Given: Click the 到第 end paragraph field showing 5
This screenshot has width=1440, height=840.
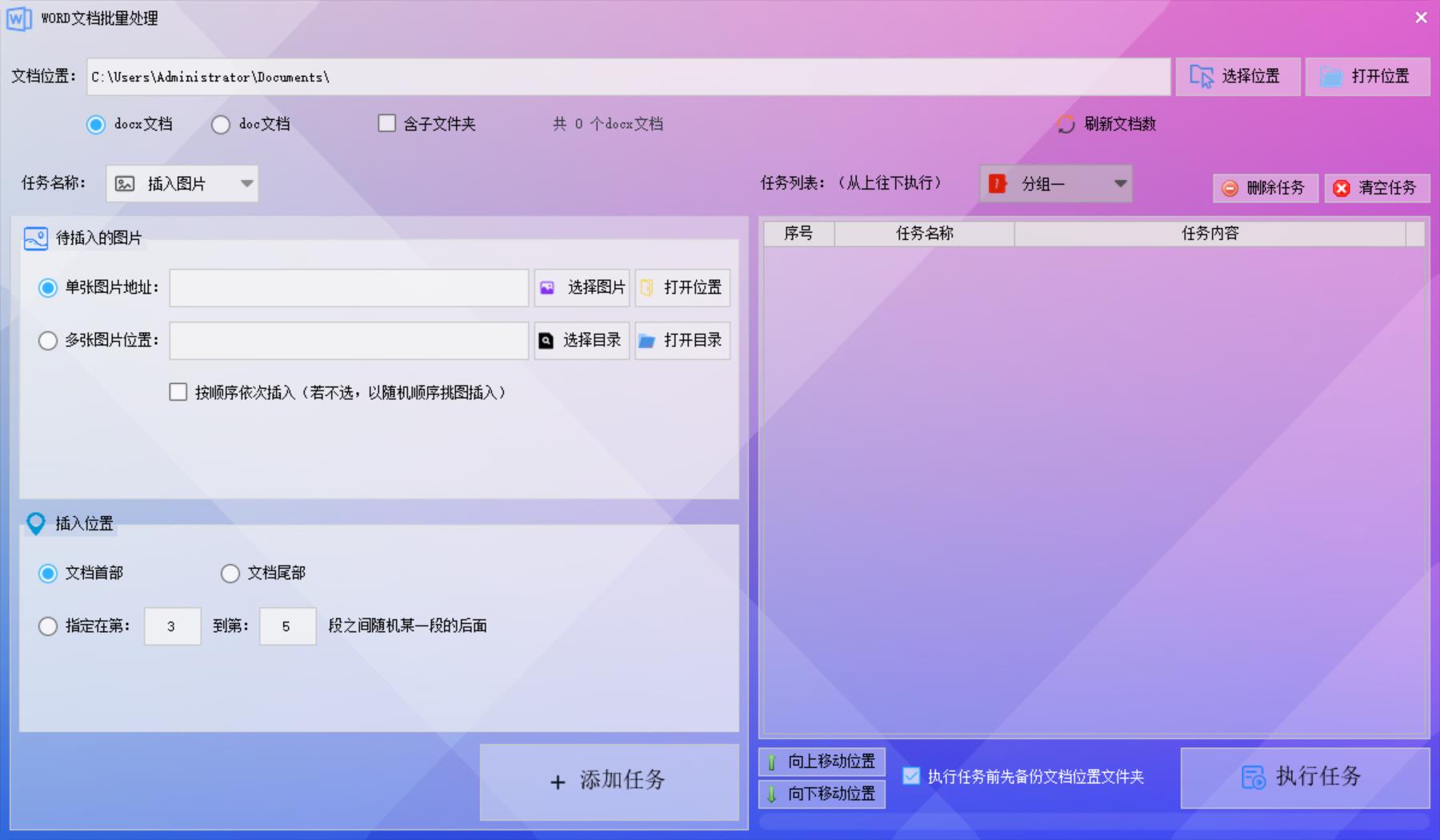Looking at the screenshot, I should (288, 626).
